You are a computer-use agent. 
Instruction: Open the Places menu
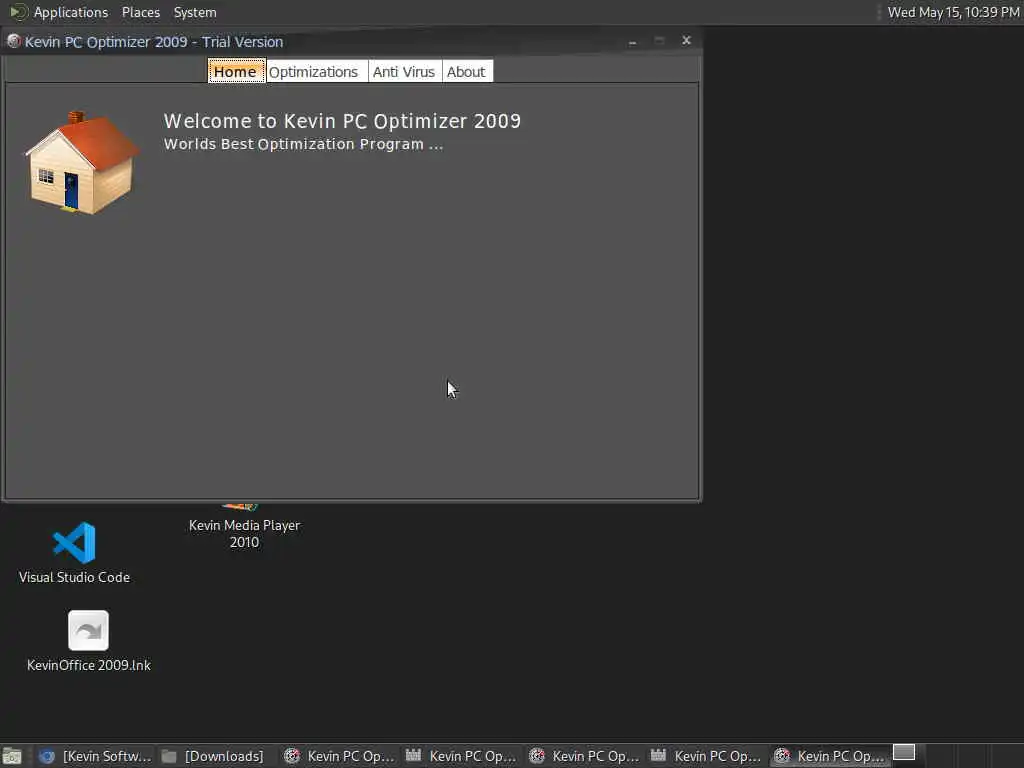tap(140, 12)
